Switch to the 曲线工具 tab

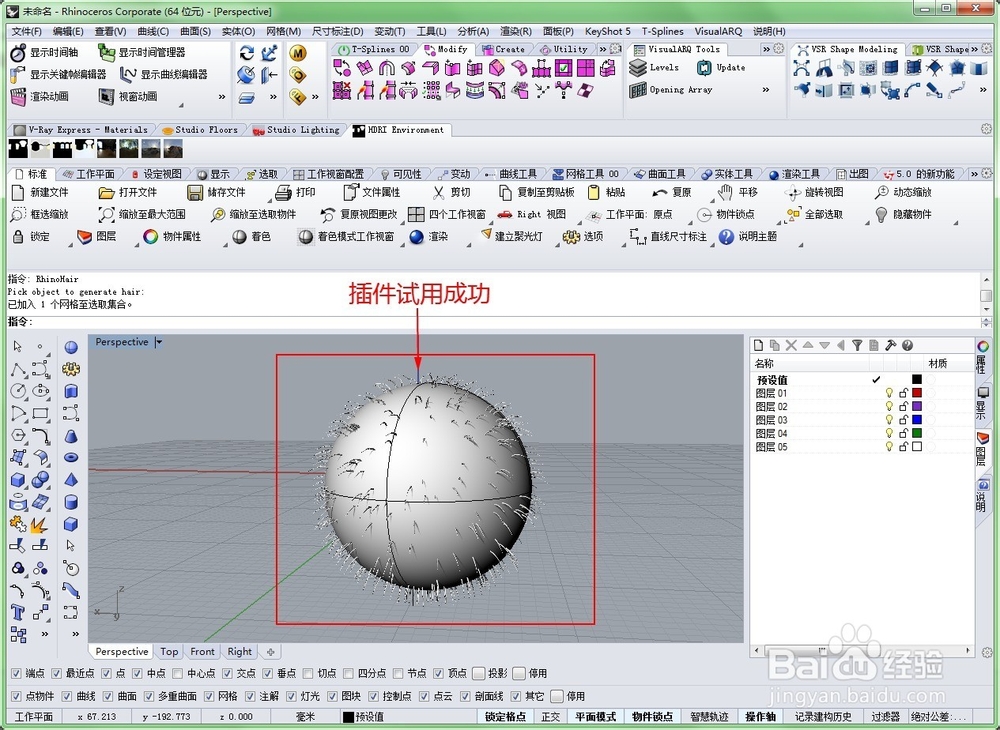[511, 174]
